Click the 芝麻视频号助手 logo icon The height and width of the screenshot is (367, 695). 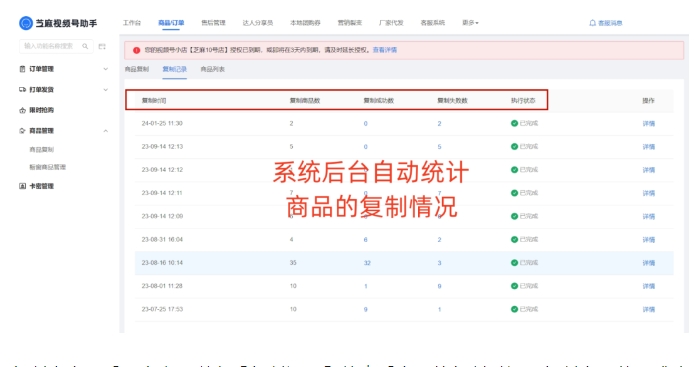(x=26, y=23)
